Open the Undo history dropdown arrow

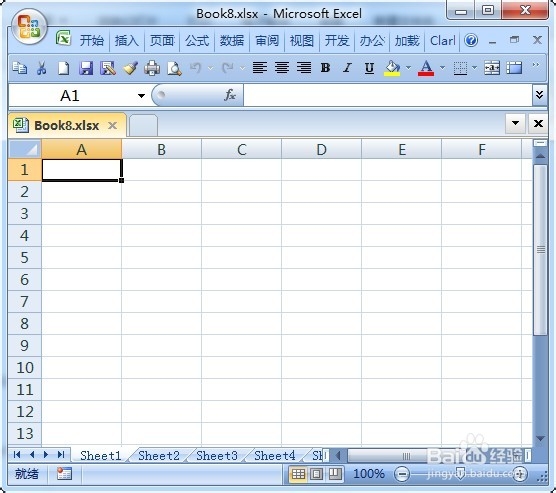point(210,67)
